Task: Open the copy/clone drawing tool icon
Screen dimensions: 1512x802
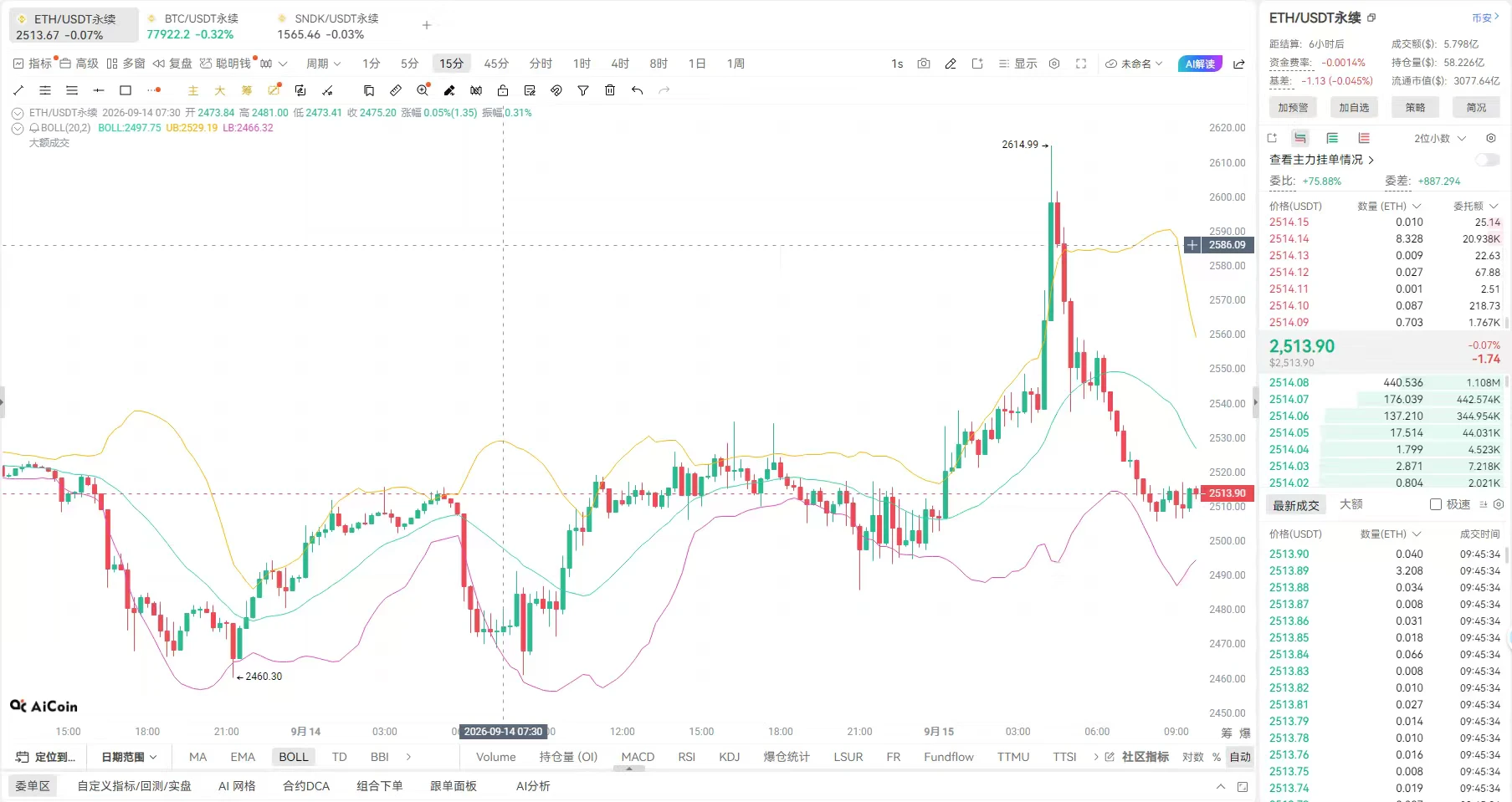Action: pos(369,90)
